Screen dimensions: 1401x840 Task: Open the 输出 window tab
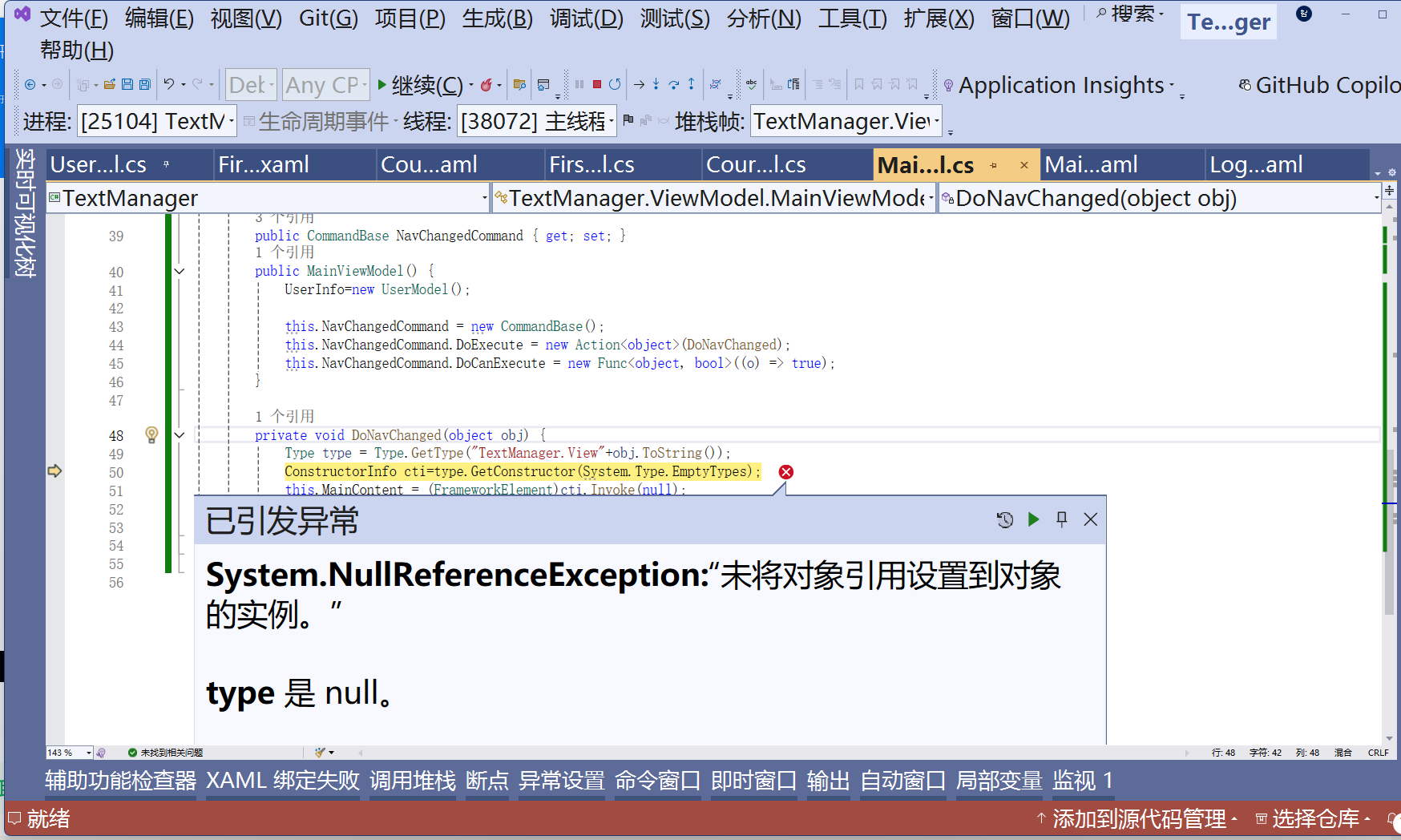coord(829,781)
